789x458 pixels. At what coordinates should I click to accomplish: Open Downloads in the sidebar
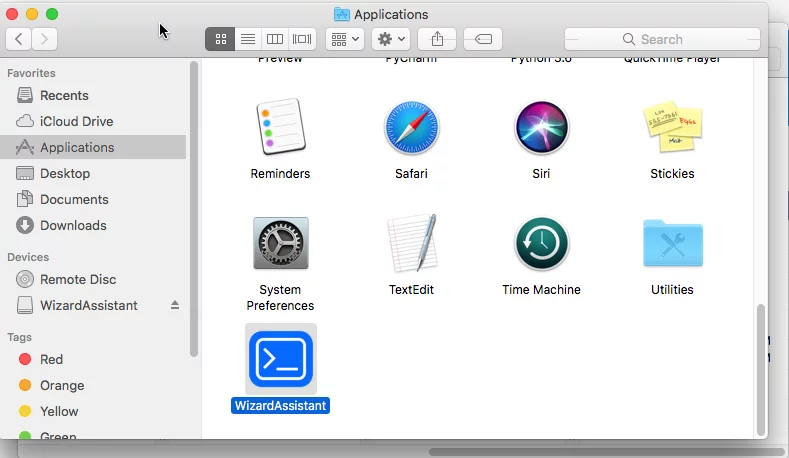pos(93,225)
